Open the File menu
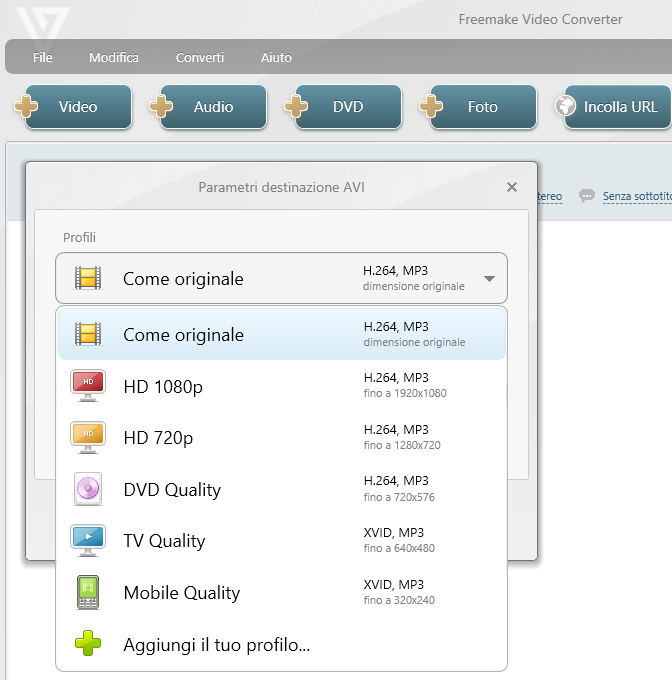The image size is (672, 680). click(42, 57)
